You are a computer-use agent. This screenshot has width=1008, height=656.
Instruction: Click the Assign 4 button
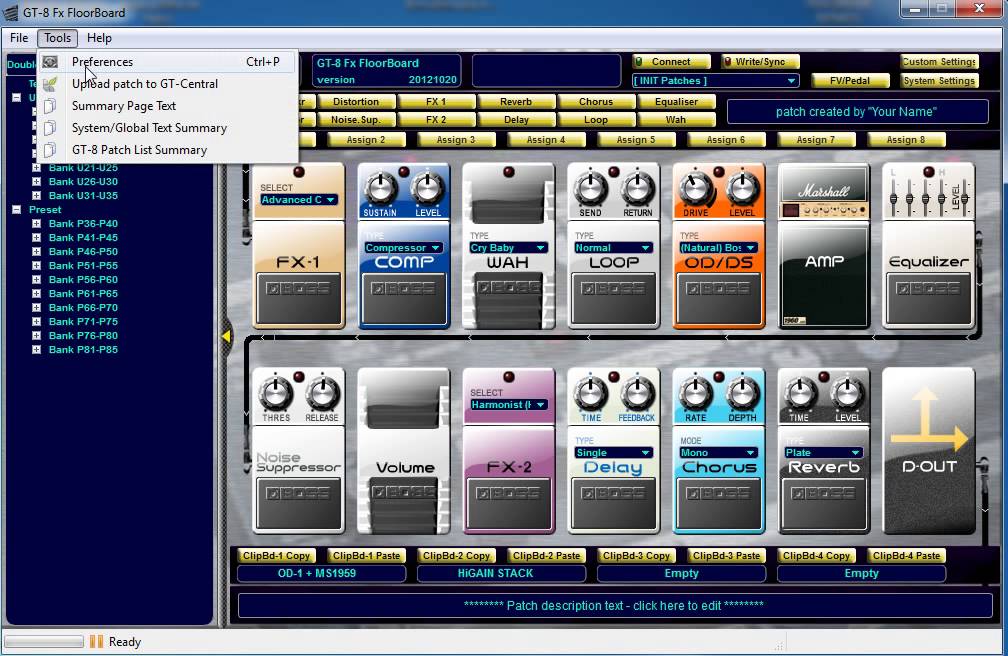point(546,140)
